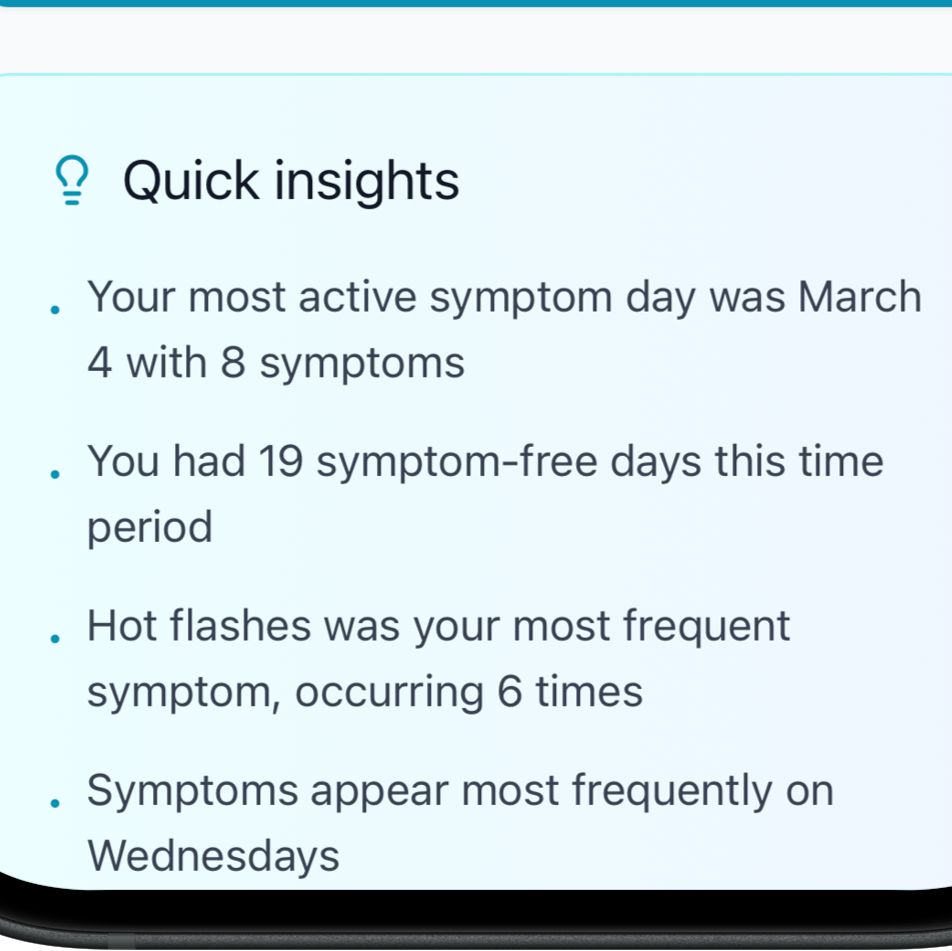Expand details for the Hot flashes insight
Screen dimensions: 952x951
(x=438, y=657)
